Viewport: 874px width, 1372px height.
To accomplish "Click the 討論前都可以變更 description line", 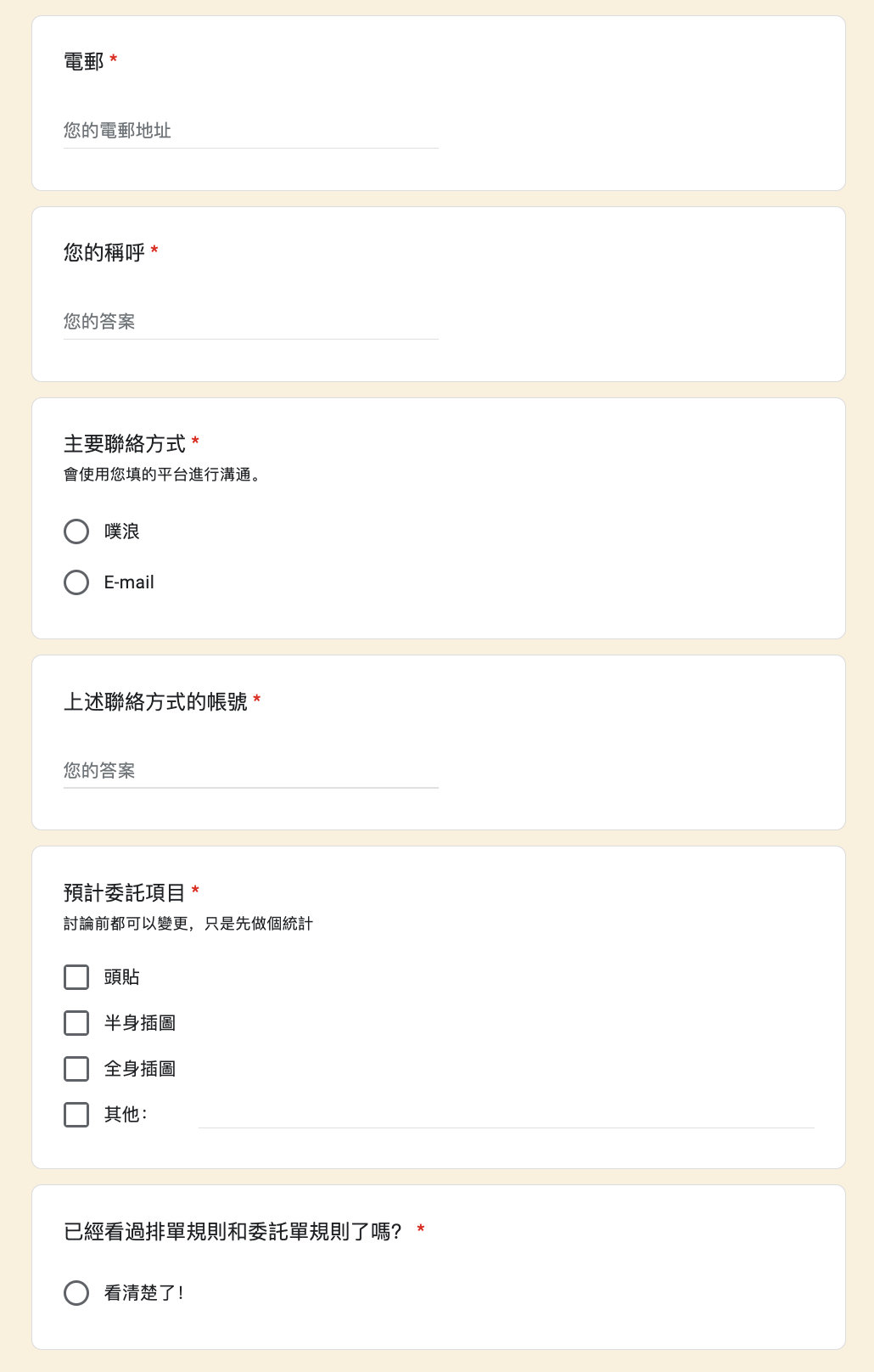I will tap(188, 924).
